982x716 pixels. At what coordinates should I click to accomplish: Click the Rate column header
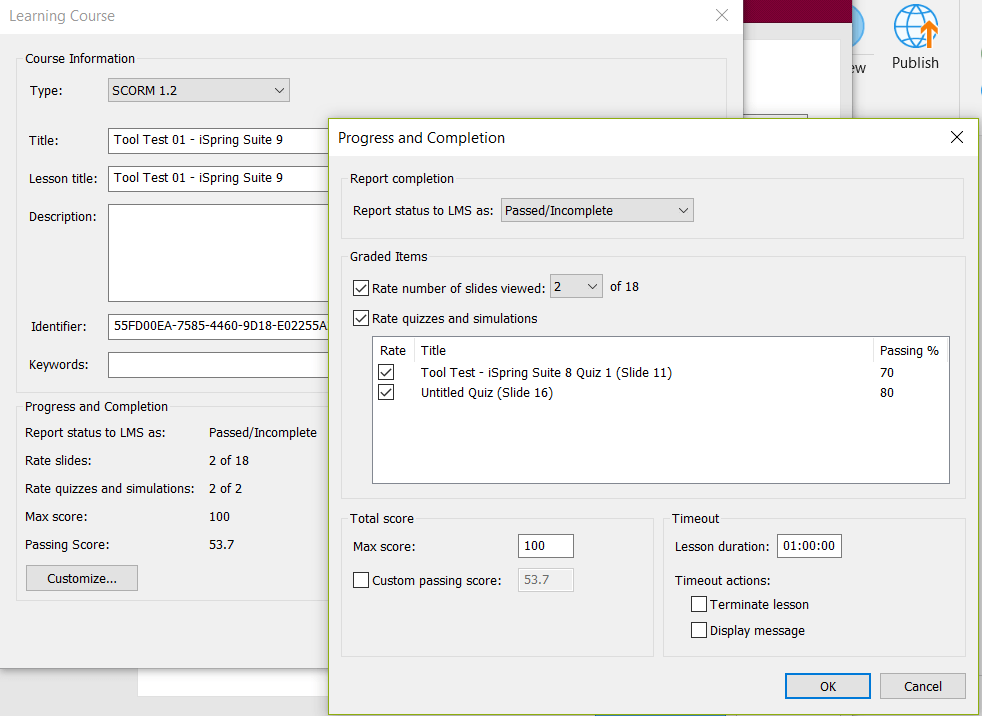coord(393,350)
